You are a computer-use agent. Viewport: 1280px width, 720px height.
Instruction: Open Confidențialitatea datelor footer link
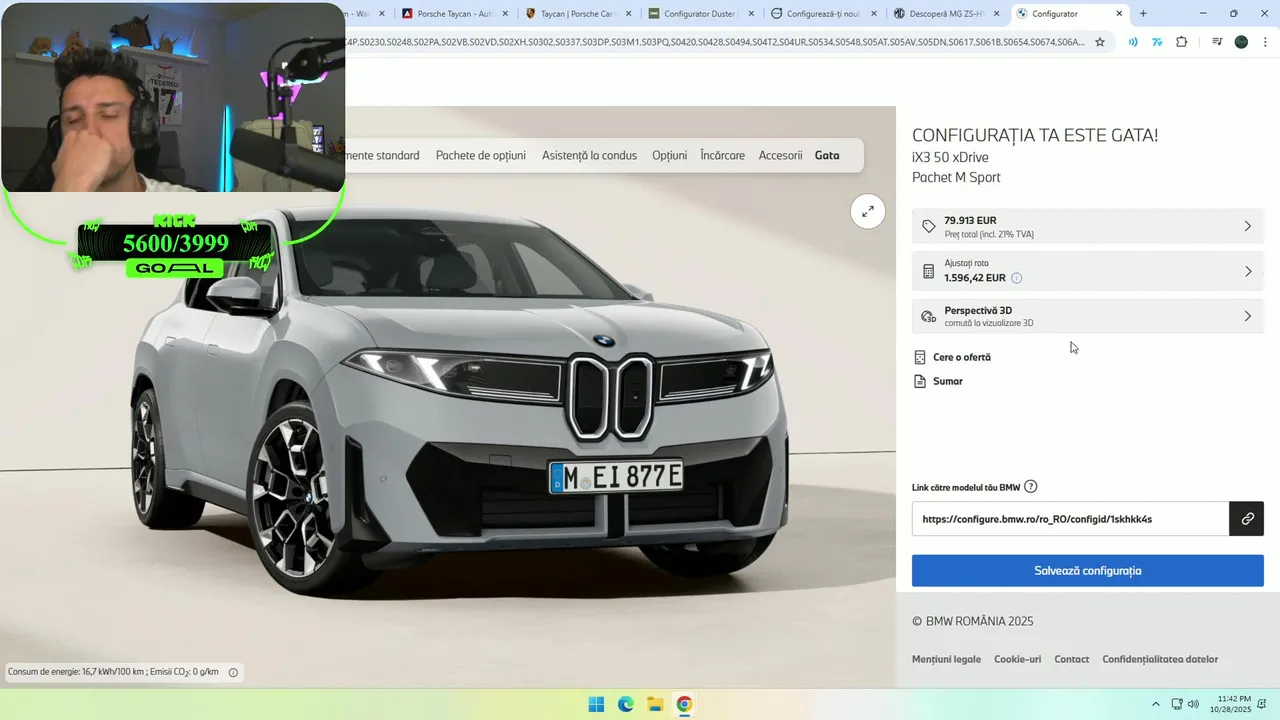tap(1160, 659)
